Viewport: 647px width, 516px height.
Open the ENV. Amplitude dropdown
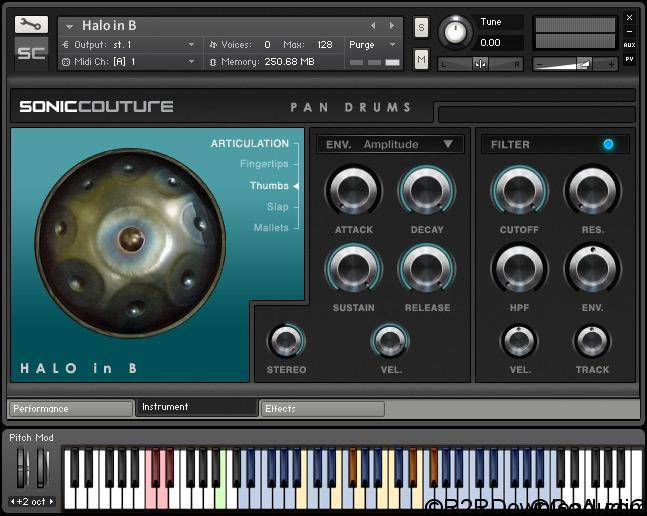[x=391, y=145]
